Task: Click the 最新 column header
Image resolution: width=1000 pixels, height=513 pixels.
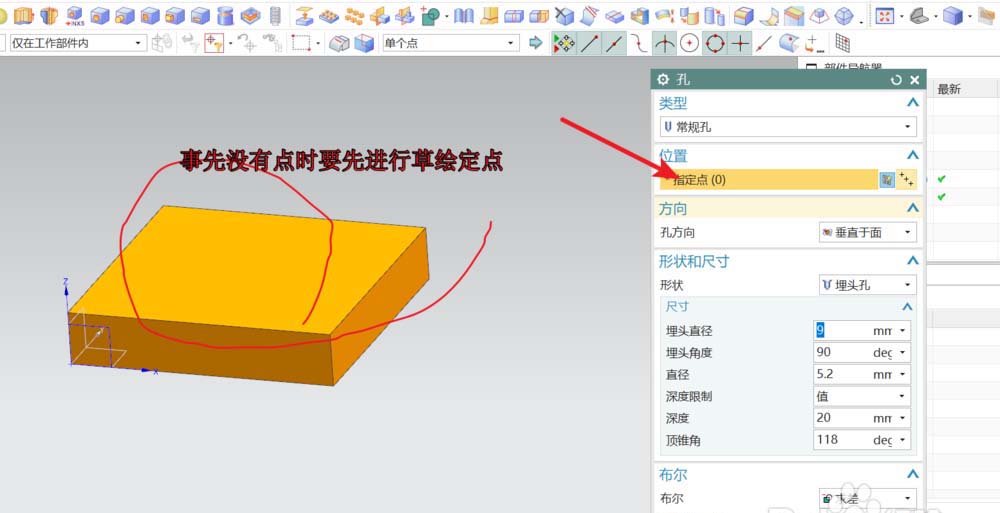Action: pos(949,90)
